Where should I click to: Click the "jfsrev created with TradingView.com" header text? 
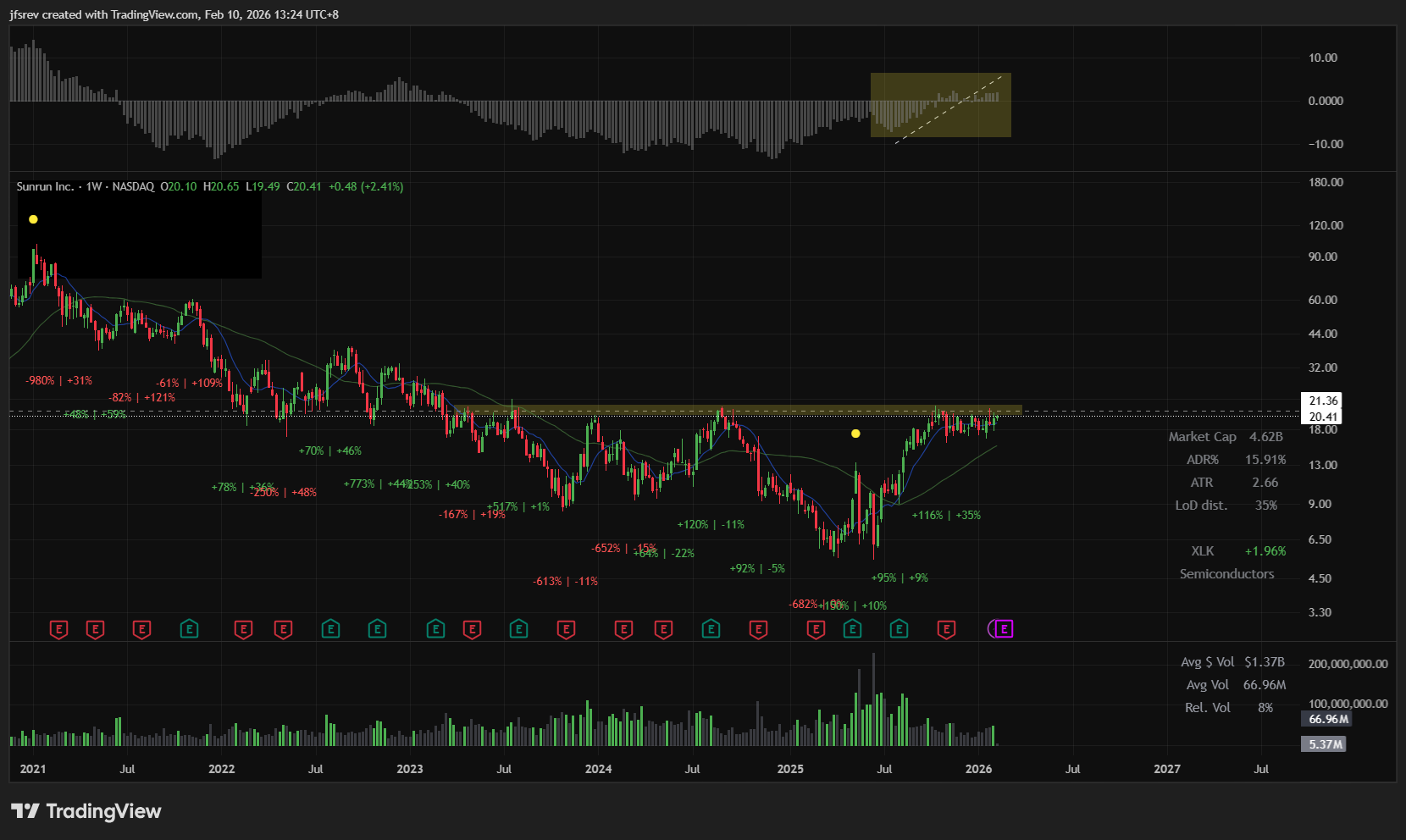click(x=104, y=14)
